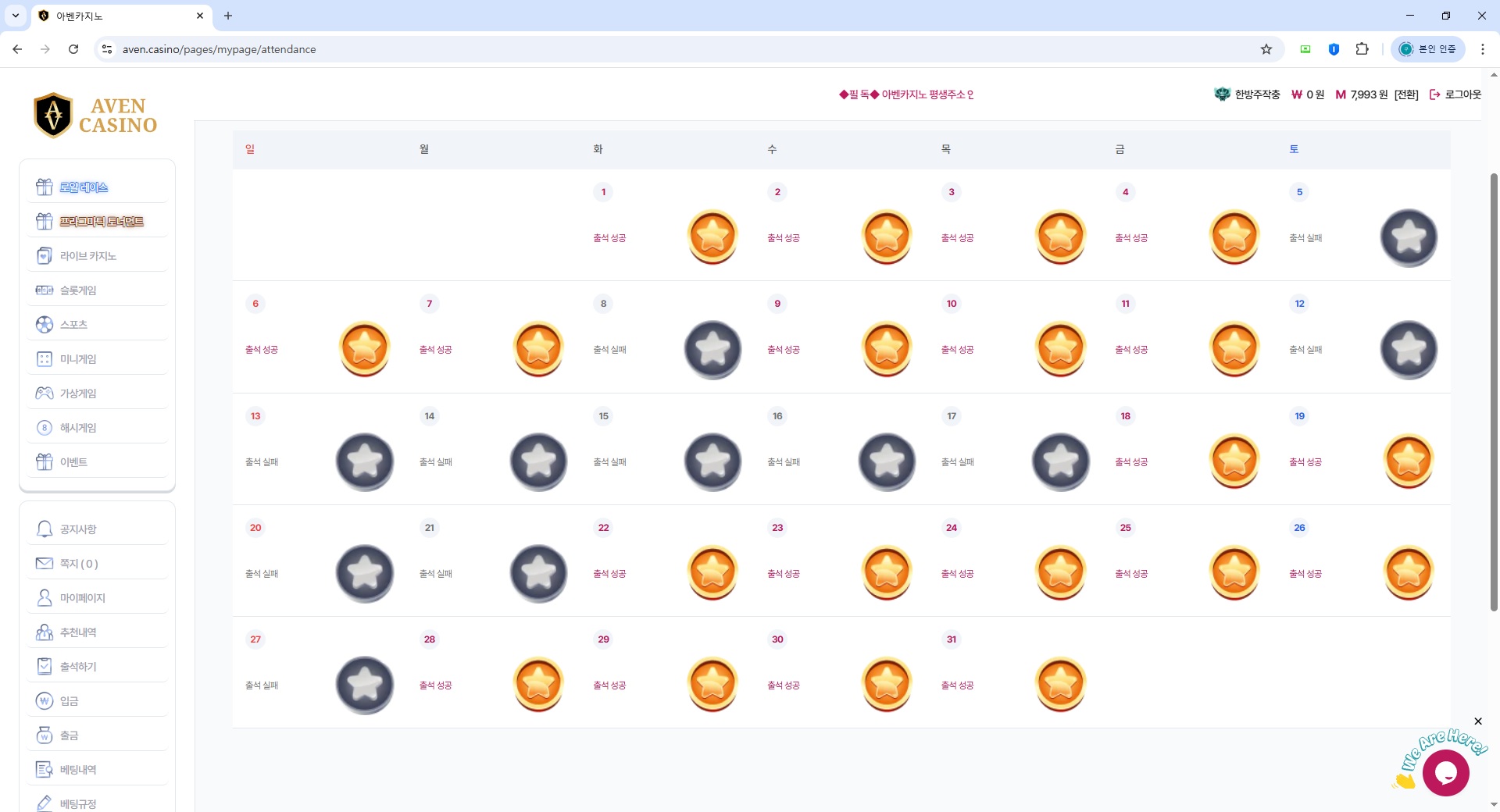
Task: Go to 출석하기 in the sidebar
Action: click(x=78, y=667)
